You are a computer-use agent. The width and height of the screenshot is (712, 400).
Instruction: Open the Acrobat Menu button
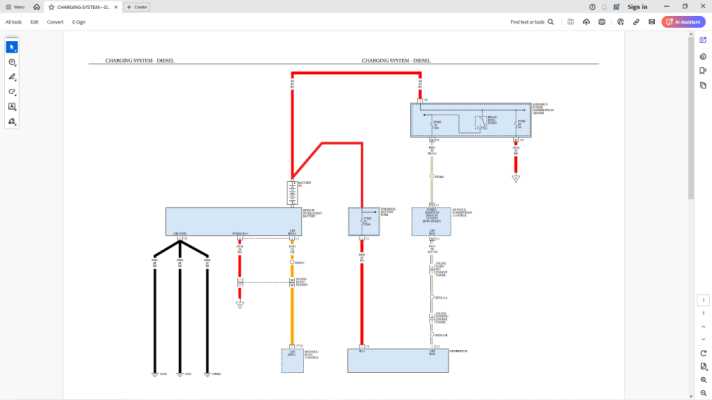pos(15,7)
